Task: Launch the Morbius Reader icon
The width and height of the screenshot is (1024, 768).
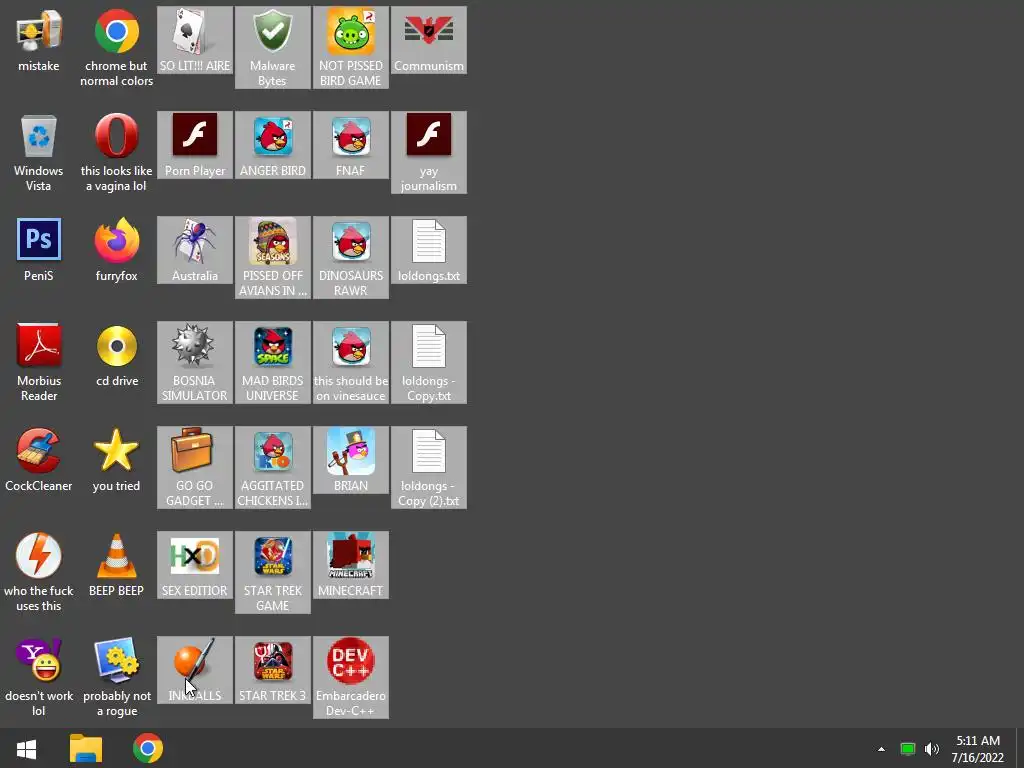Action: click(x=39, y=362)
